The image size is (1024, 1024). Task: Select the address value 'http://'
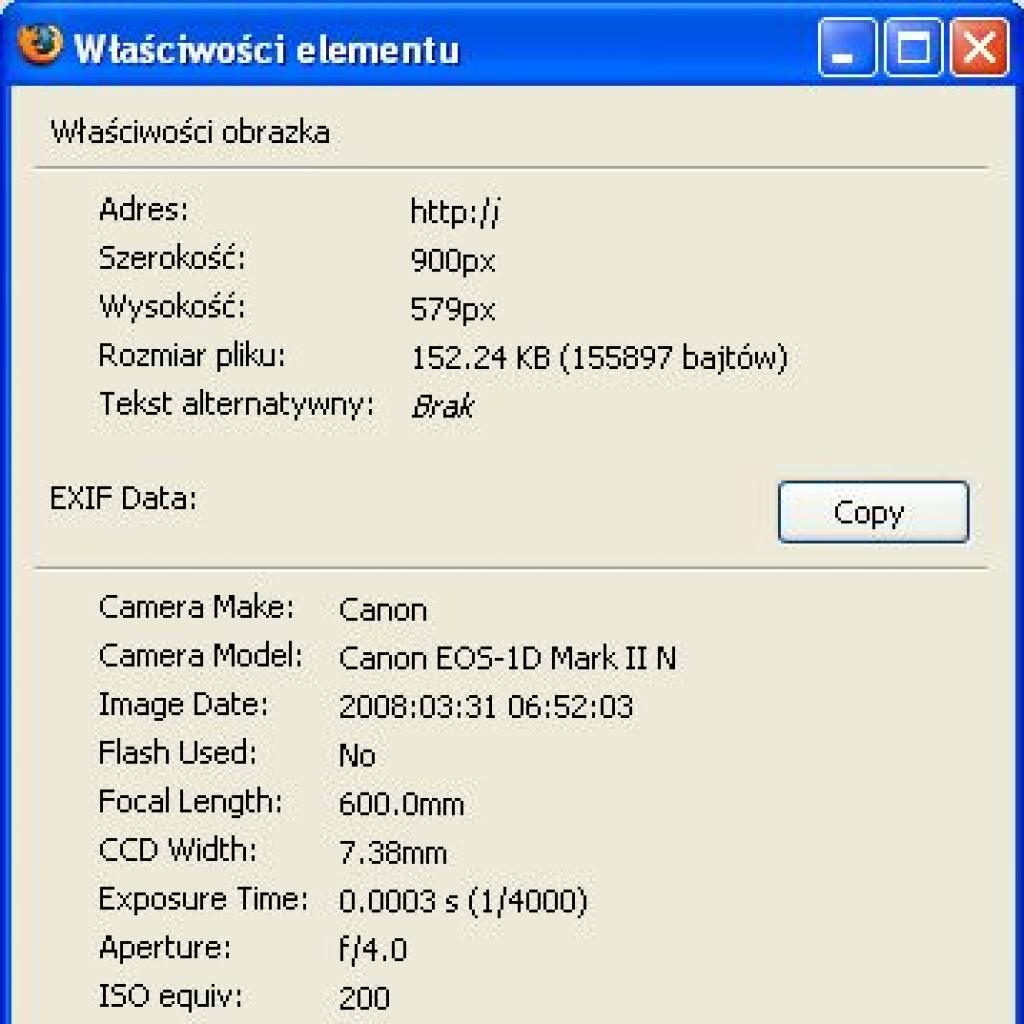[x=455, y=212]
